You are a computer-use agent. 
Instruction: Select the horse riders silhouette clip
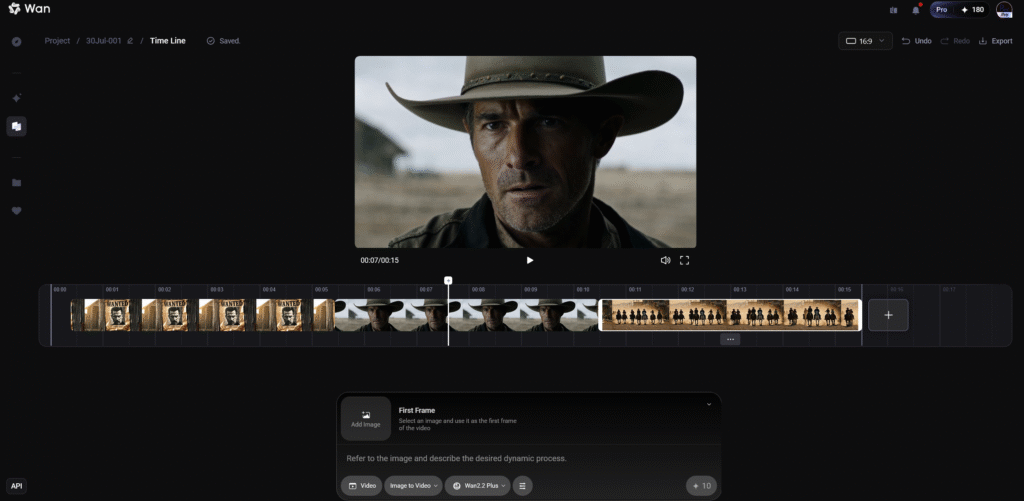point(730,314)
